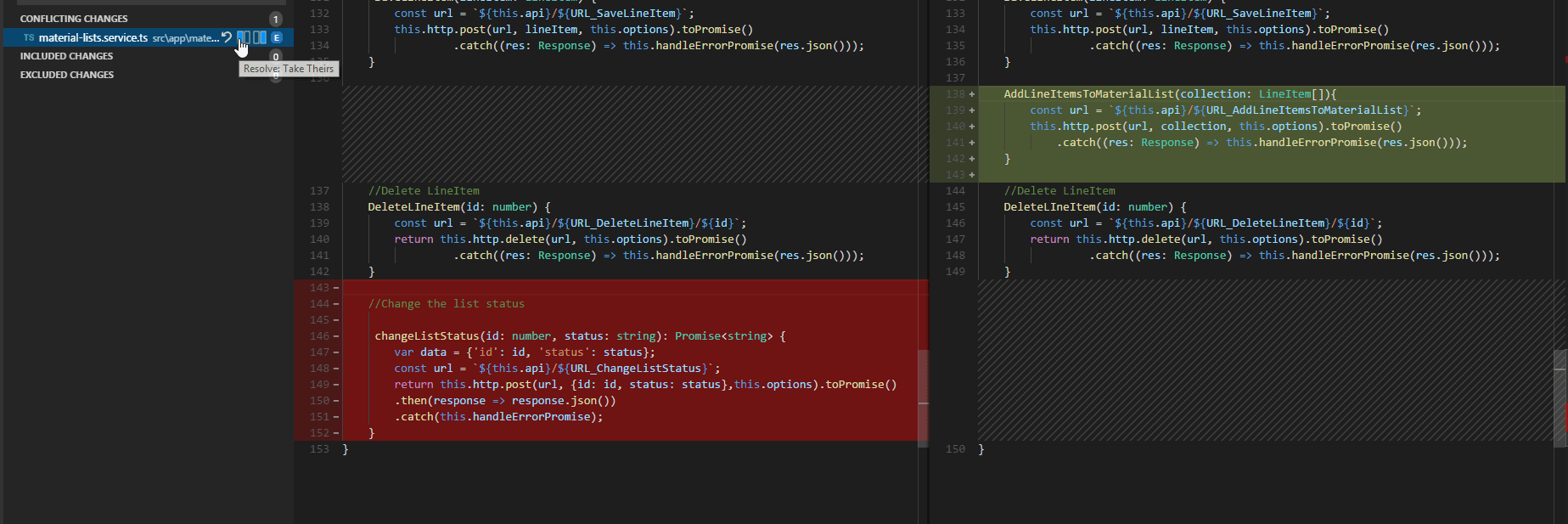Click the undo arrow on material-lists.service.ts
The height and width of the screenshot is (524, 1568).
click(227, 37)
